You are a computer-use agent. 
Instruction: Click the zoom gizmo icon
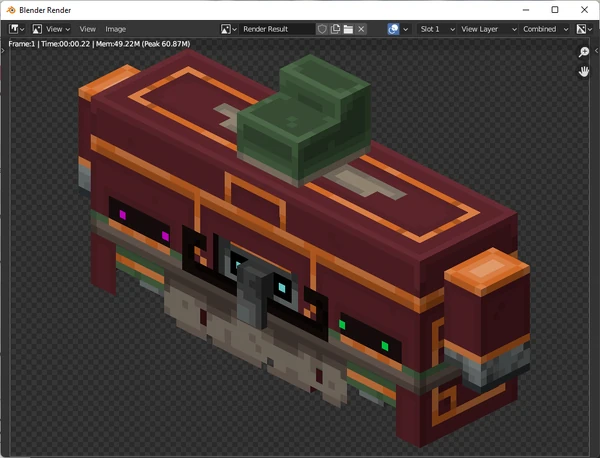click(x=584, y=52)
